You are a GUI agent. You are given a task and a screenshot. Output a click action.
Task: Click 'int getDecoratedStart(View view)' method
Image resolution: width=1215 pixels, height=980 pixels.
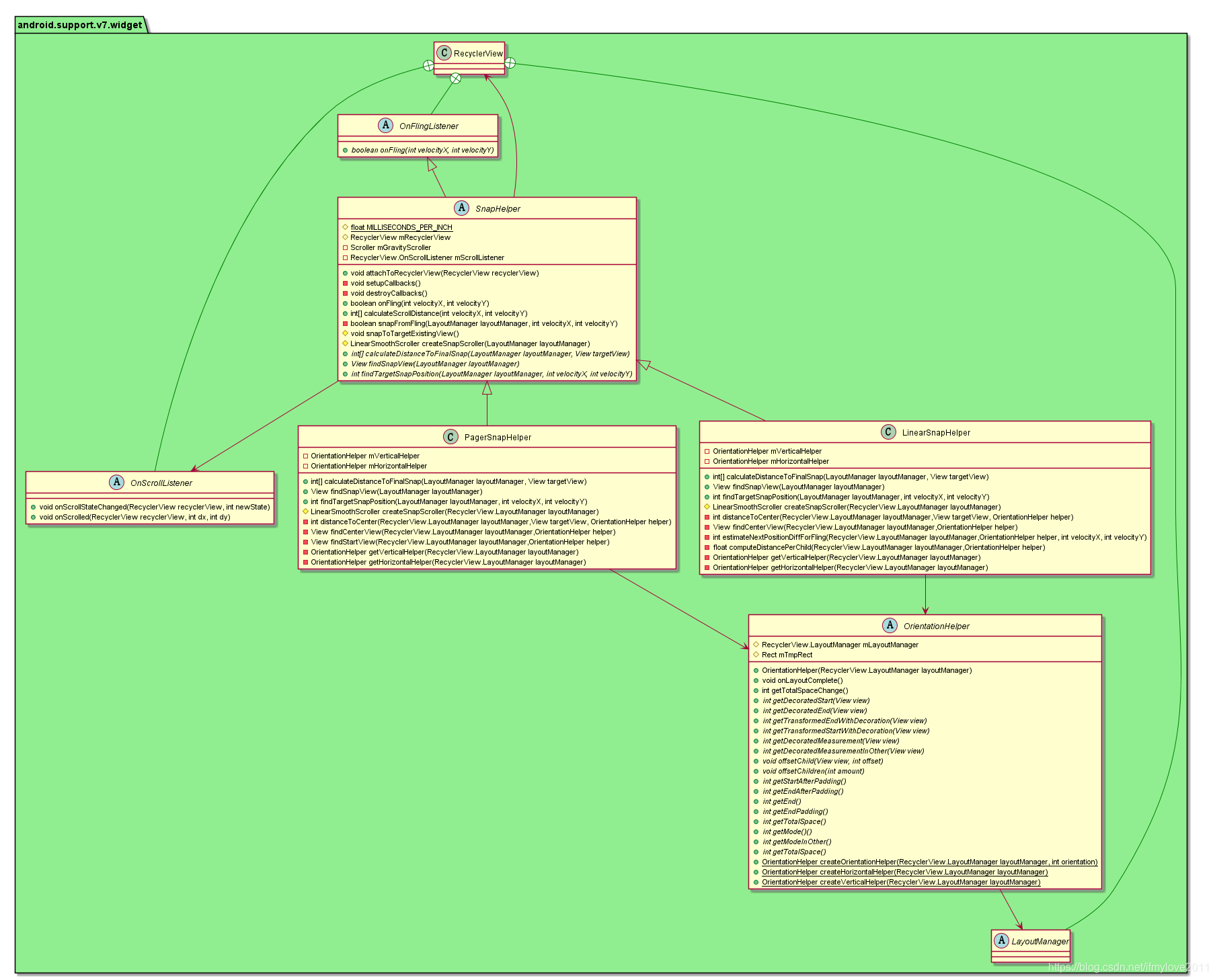tap(816, 700)
